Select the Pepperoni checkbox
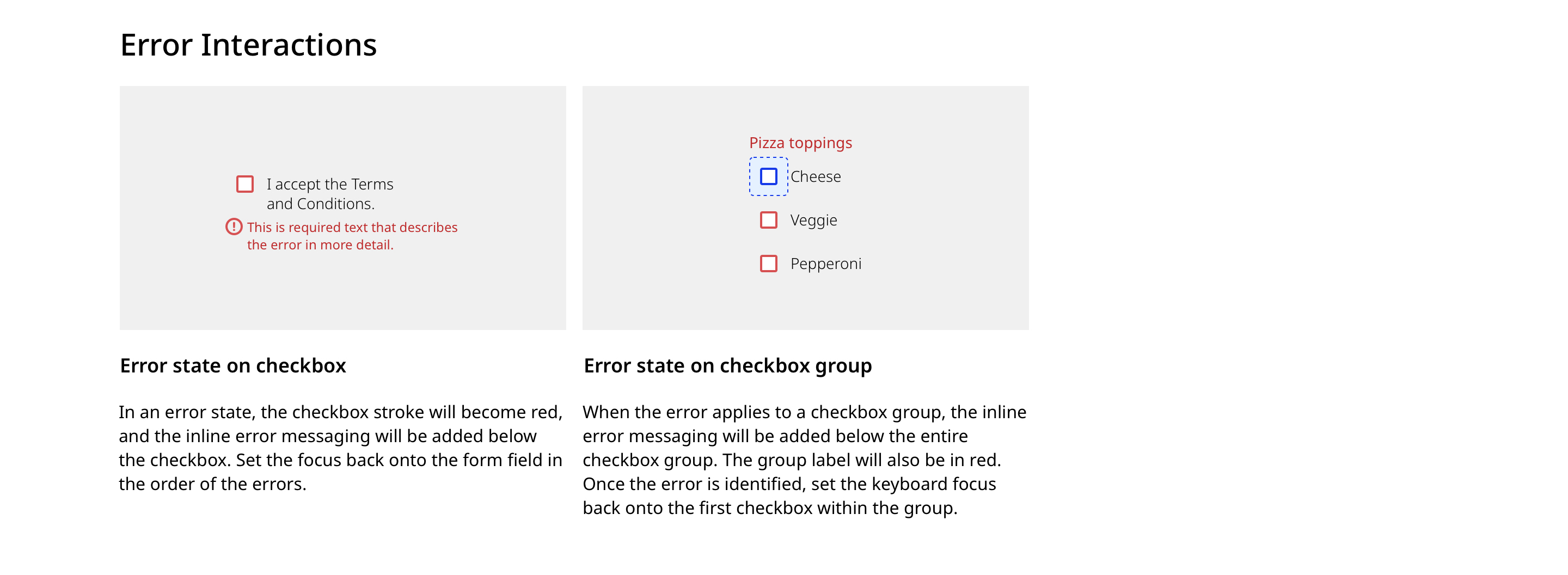Image resolution: width=1568 pixels, height=575 pixels. tap(768, 264)
